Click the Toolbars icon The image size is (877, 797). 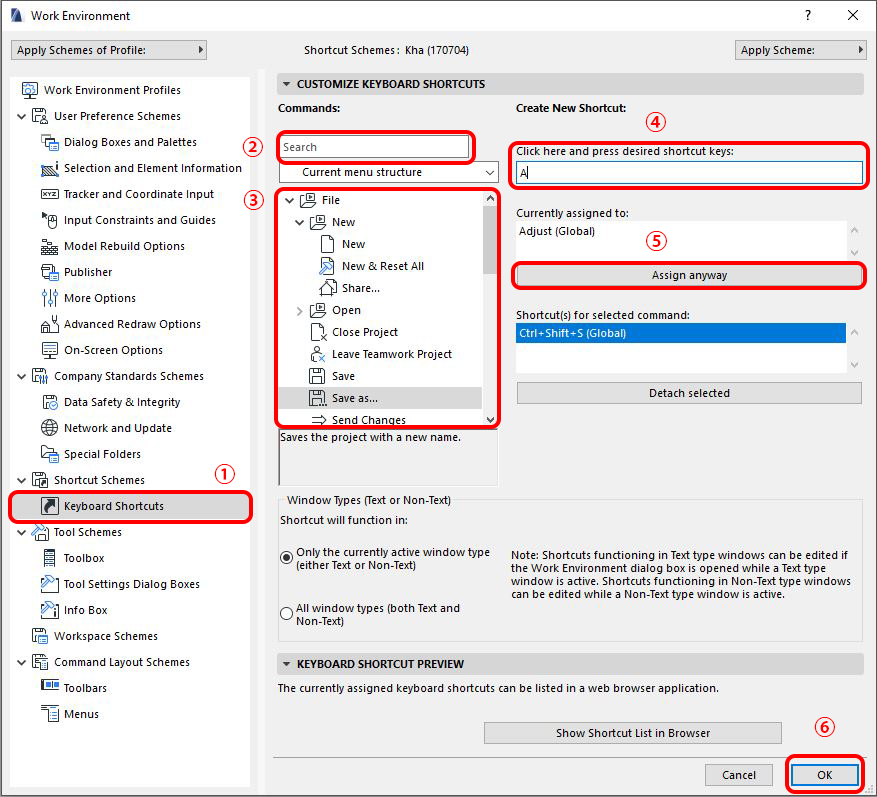pos(50,685)
